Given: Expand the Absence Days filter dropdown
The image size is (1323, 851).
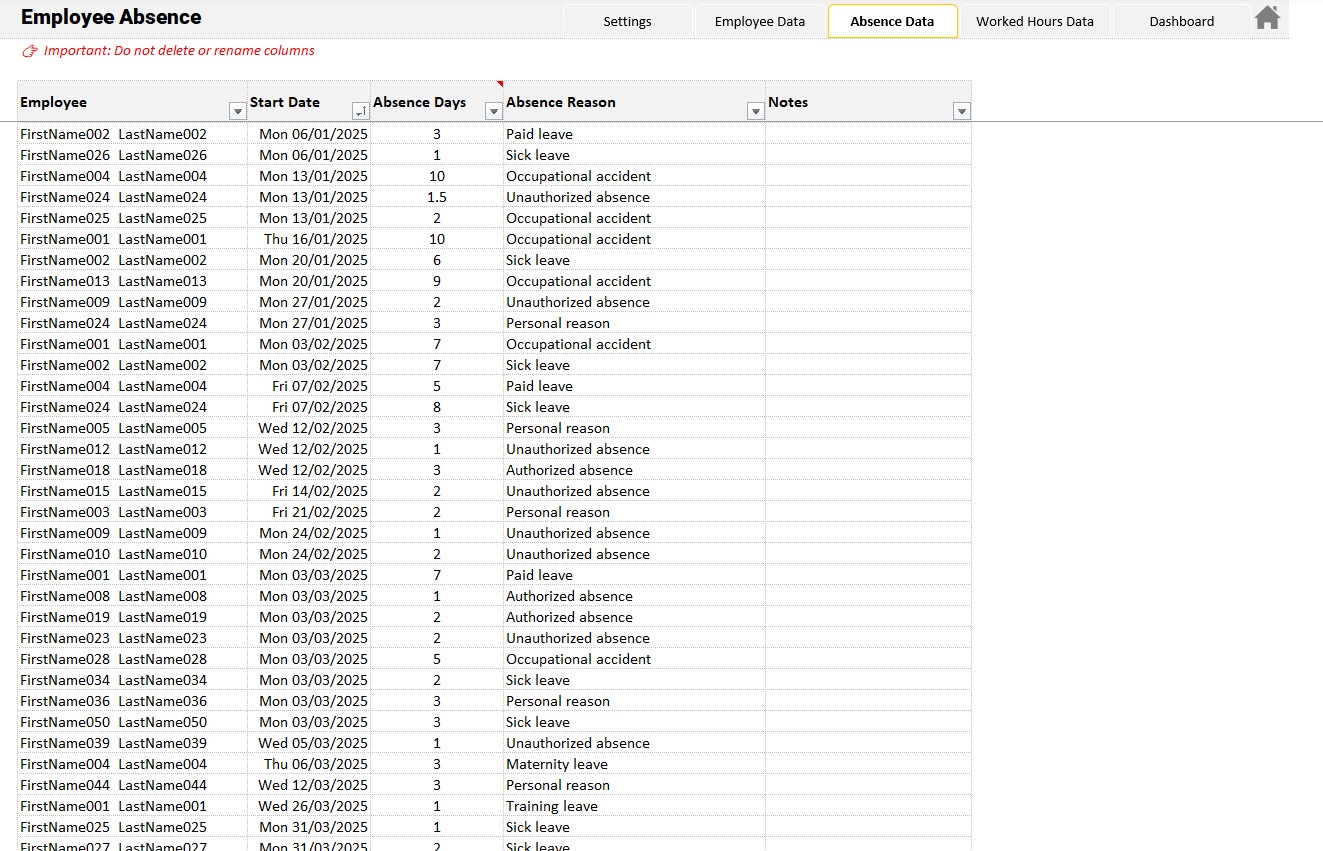Looking at the screenshot, I should tap(493, 111).
